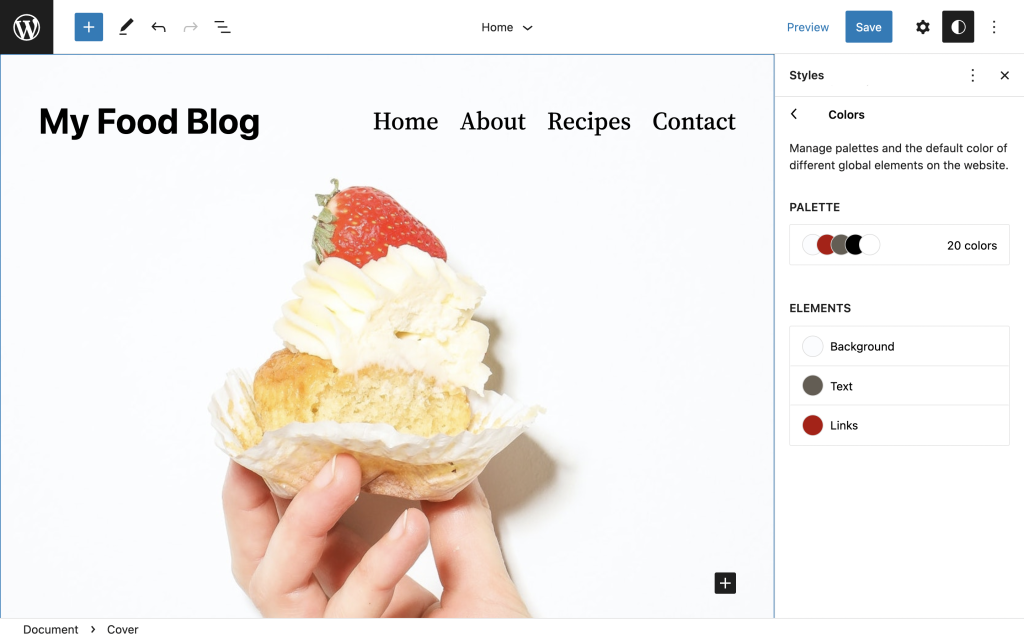Image resolution: width=1024 pixels, height=640 pixels.
Task: Click the Save button
Action: pyautogui.click(x=868, y=27)
